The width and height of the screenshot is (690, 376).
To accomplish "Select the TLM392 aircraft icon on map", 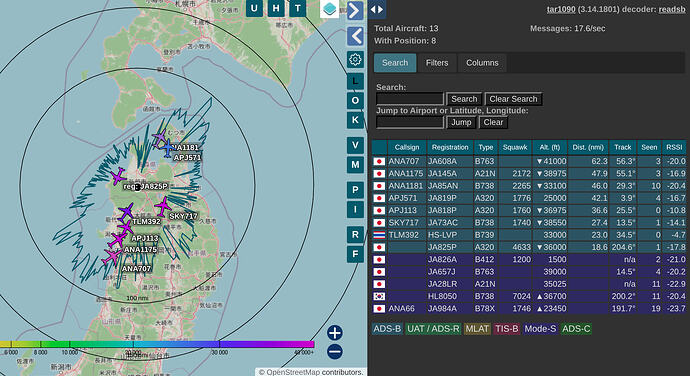I will [126, 212].
